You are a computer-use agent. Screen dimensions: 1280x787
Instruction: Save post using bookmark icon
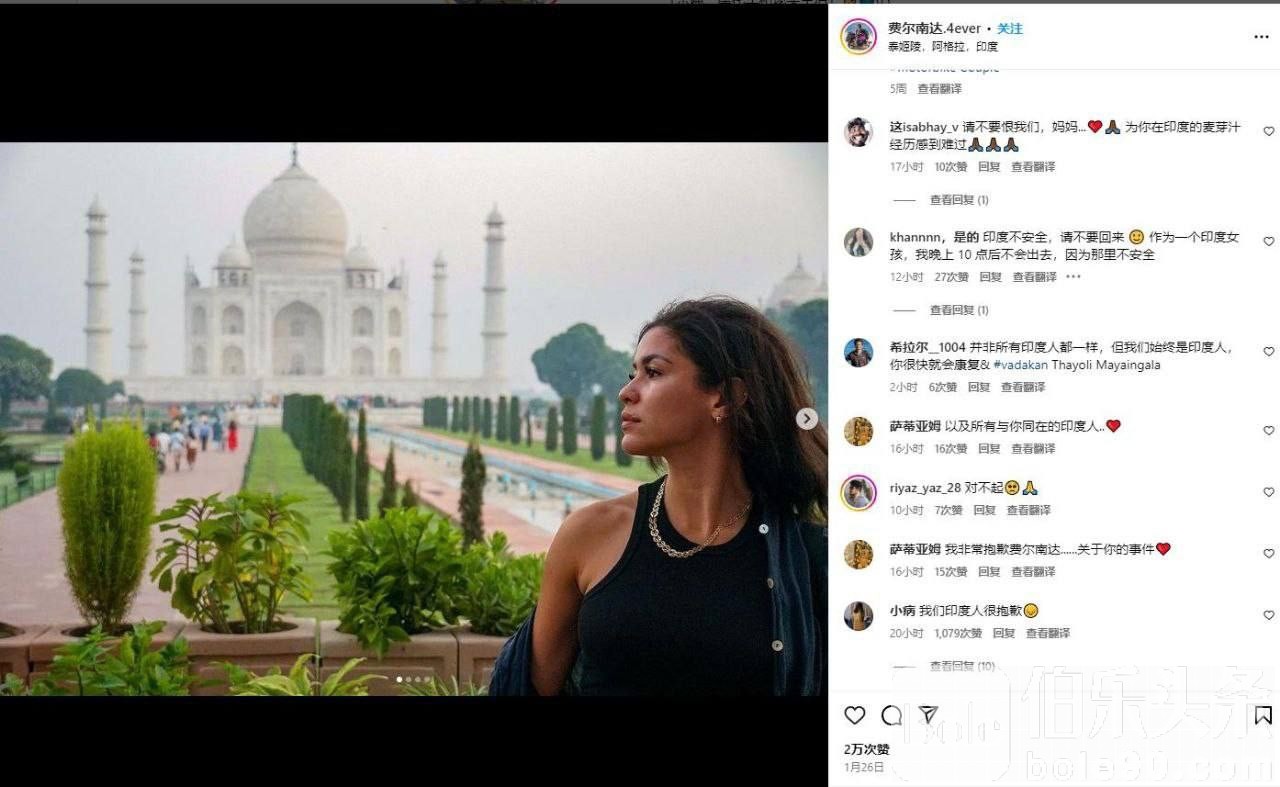1263,715
